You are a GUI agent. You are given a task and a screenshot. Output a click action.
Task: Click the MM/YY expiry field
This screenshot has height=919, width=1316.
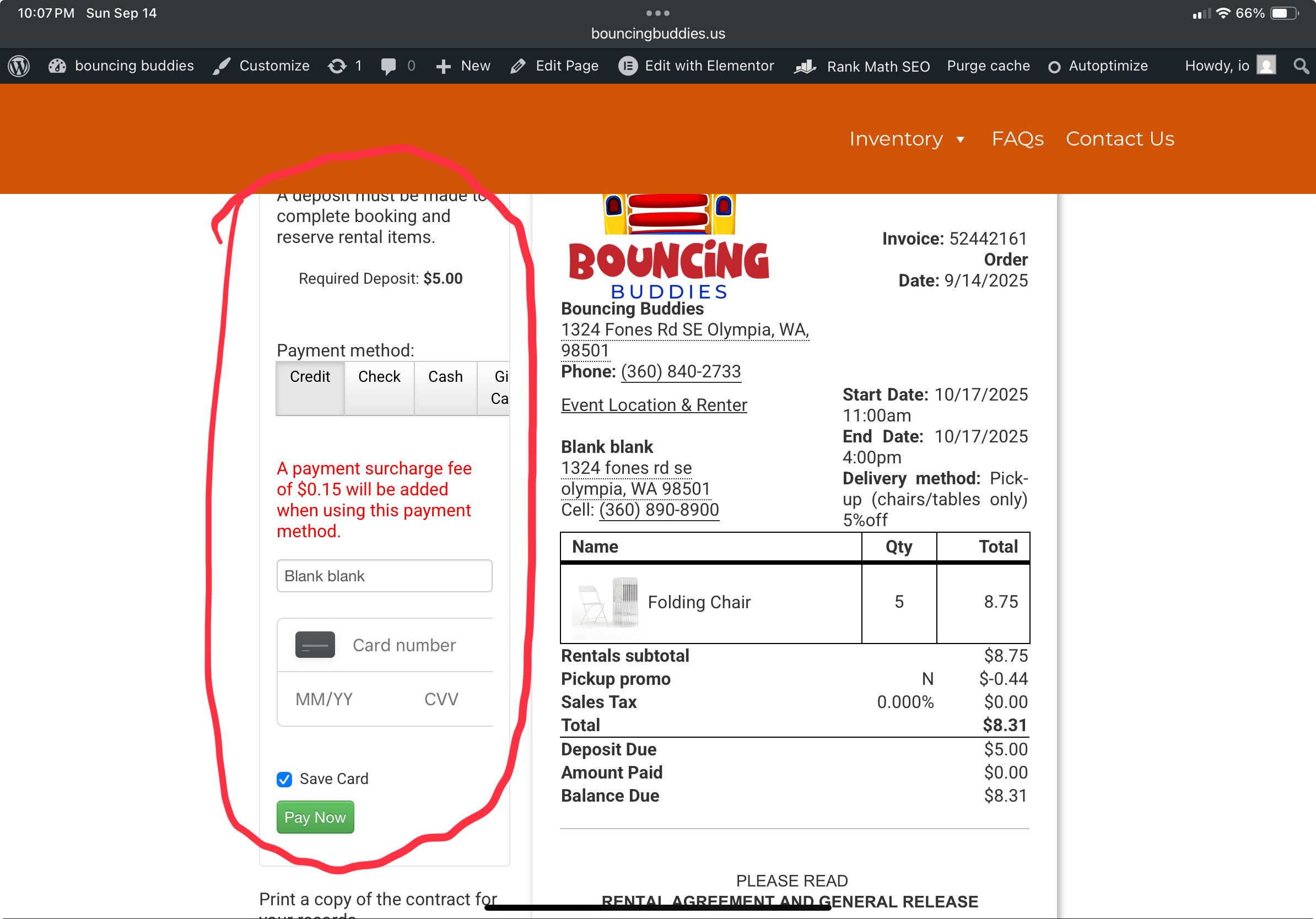(x=324, y=699)
